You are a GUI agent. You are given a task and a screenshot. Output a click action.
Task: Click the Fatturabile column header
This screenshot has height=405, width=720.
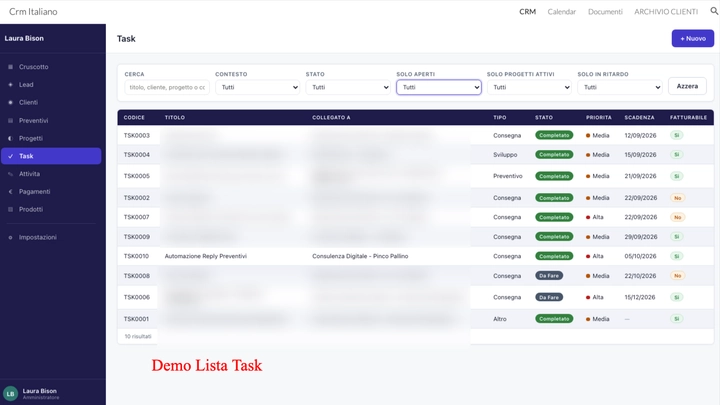(x=688, y=118)
